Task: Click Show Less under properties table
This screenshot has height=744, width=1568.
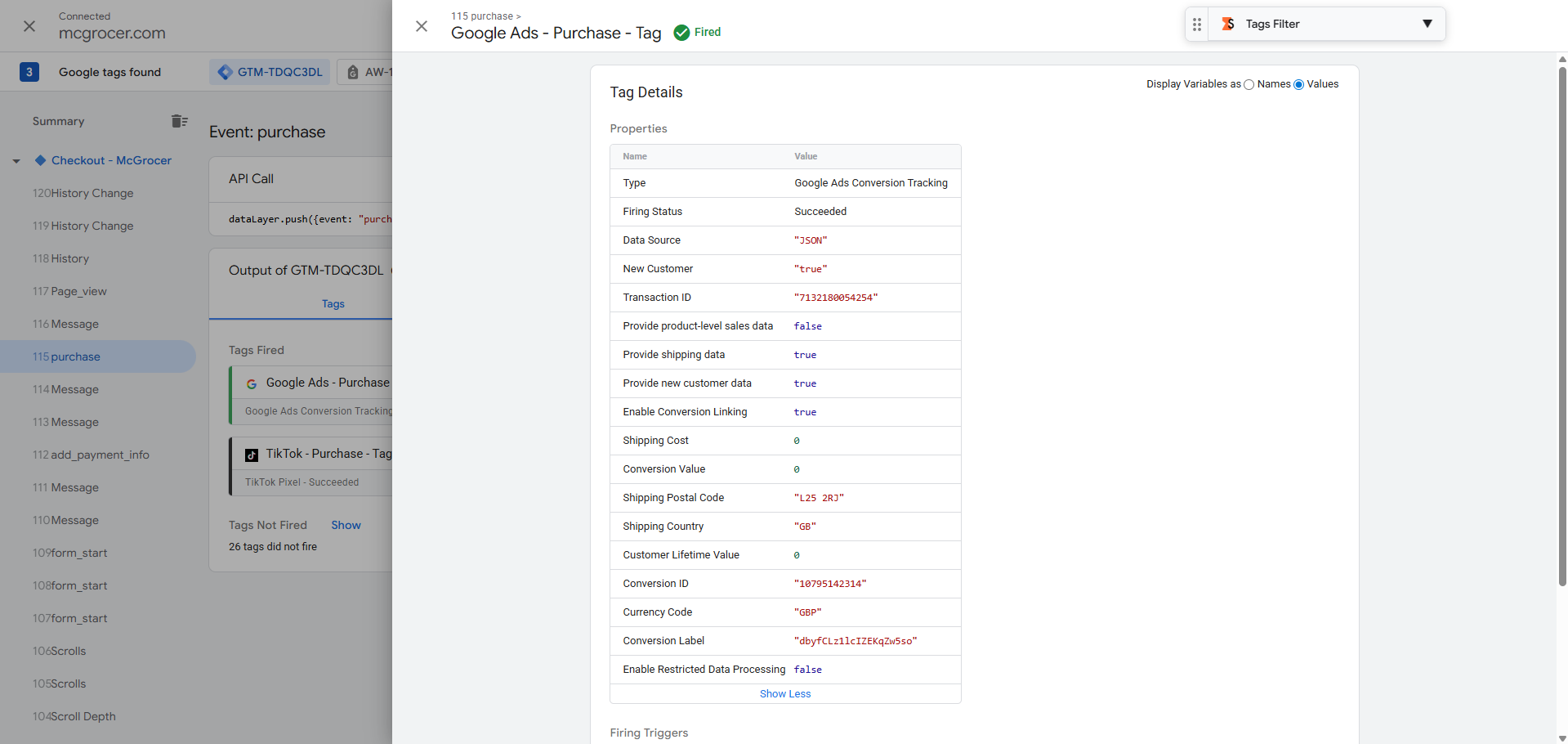Action: point(784,694)
